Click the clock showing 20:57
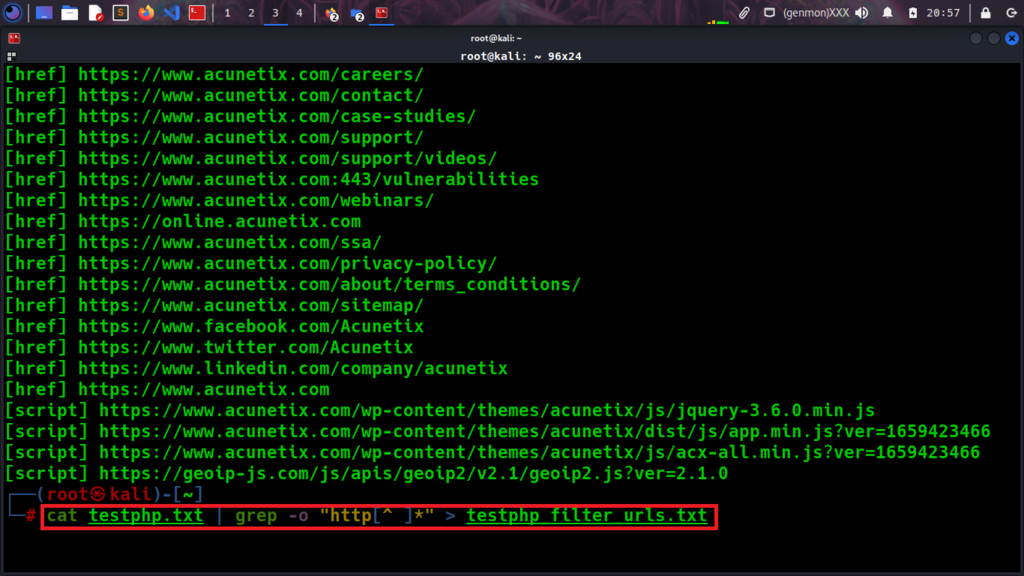Viewport: 1024px width, 576px height. pos(943,13)
